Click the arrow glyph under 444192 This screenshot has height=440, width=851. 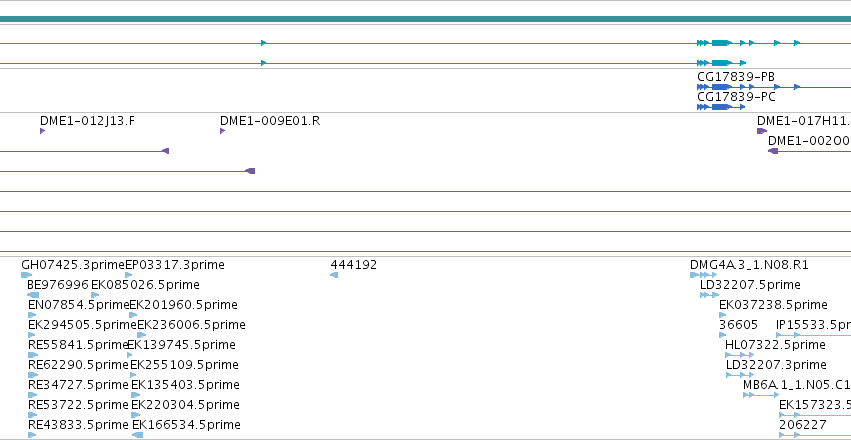(x=334, y=275)
